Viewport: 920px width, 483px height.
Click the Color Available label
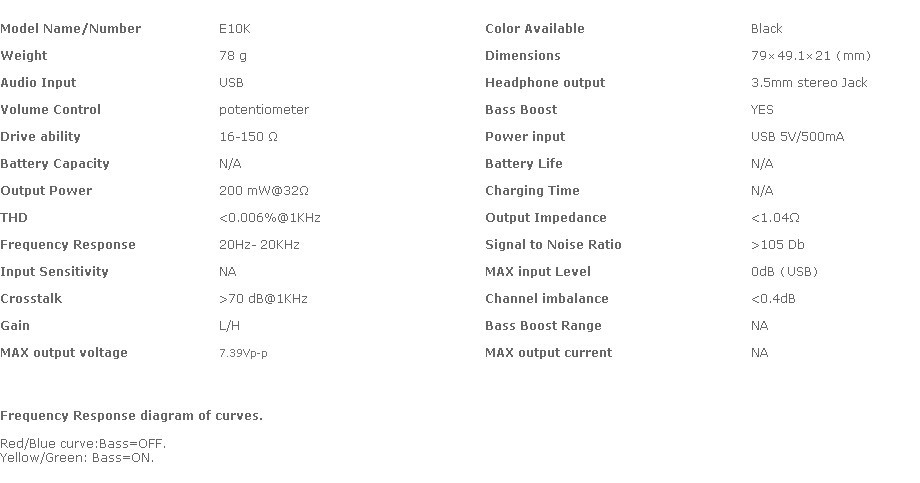coord(535,29)
